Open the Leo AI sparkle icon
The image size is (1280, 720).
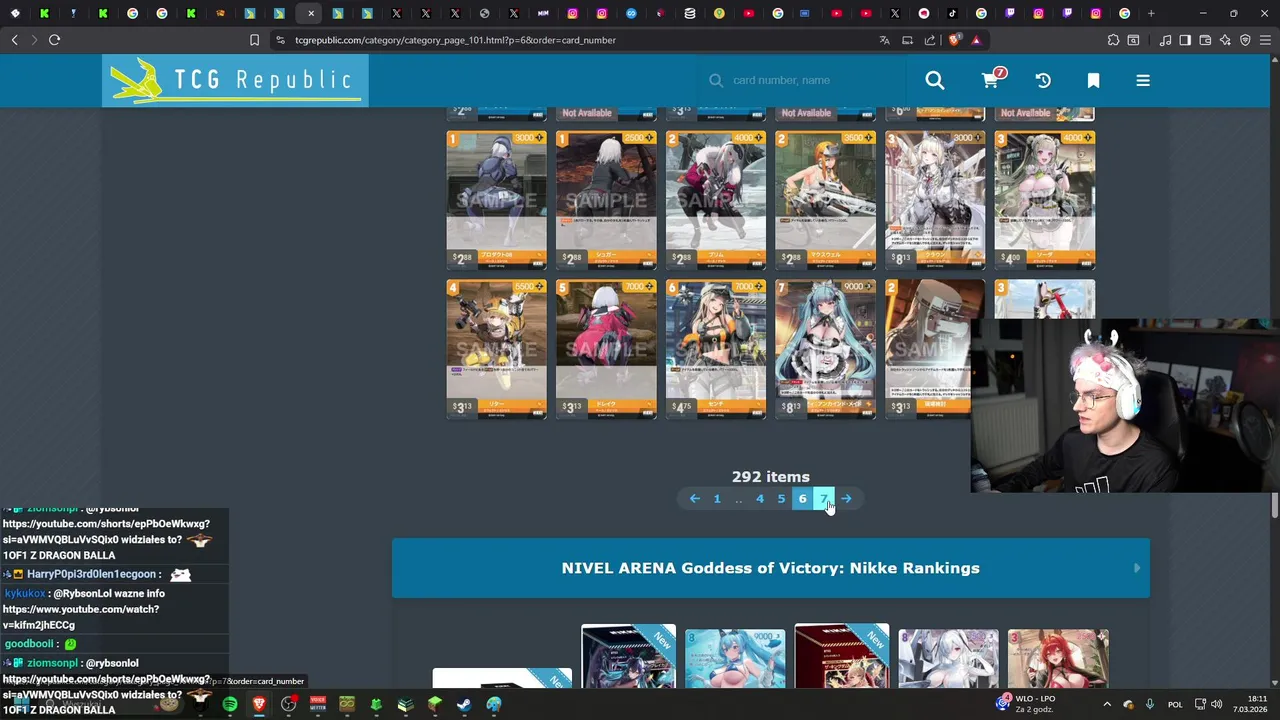(1225, 40)
